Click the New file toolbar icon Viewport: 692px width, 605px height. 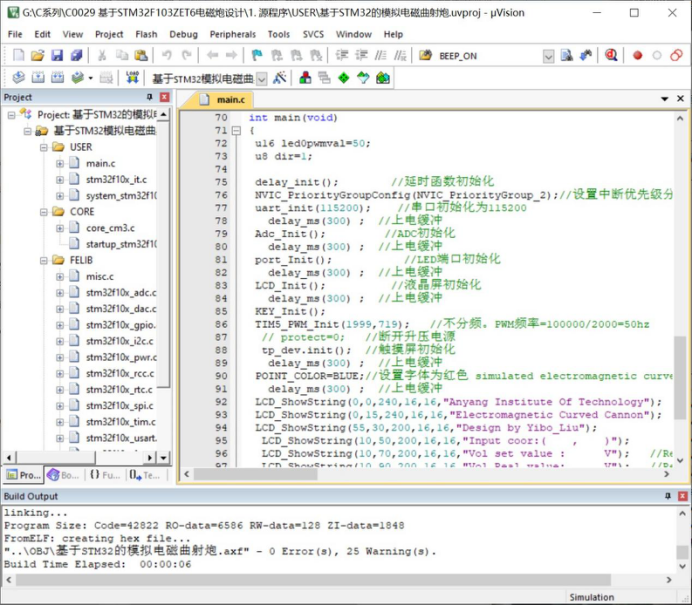pos(19,55)
